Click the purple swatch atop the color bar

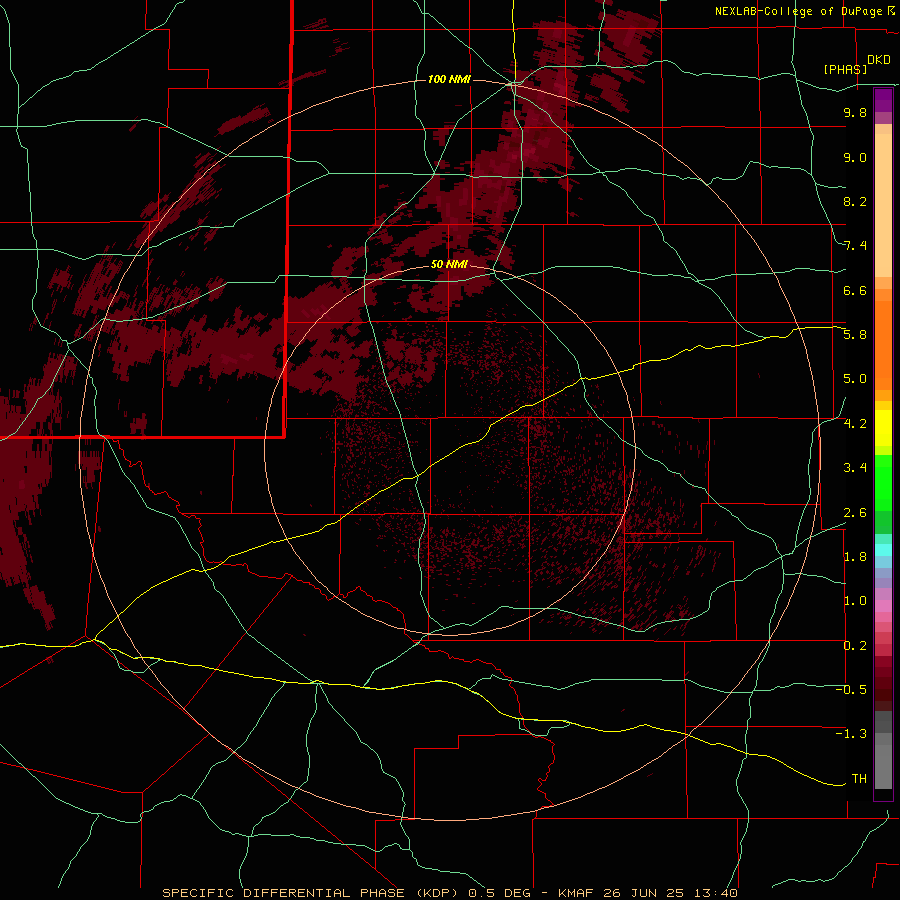point(883,100)
